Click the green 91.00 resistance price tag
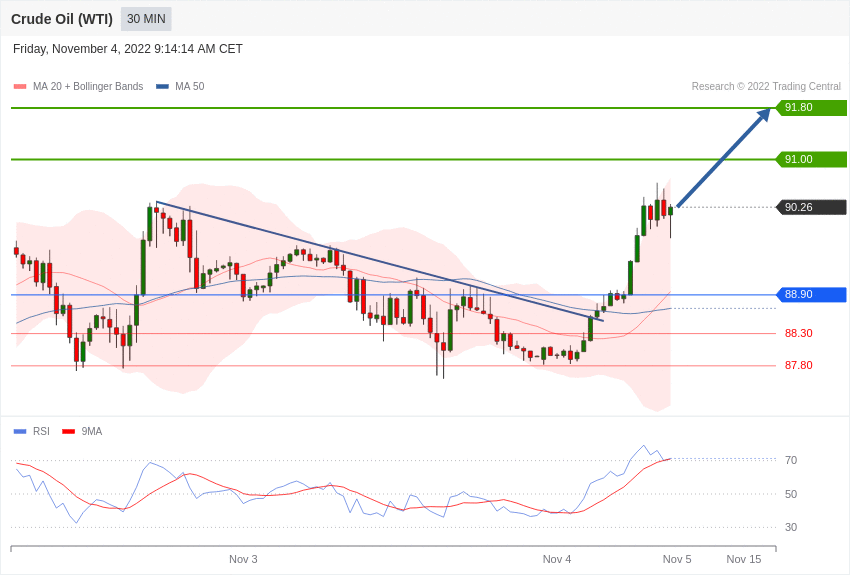The width and height of the screenshot is (850, 576). click(811, 159)
